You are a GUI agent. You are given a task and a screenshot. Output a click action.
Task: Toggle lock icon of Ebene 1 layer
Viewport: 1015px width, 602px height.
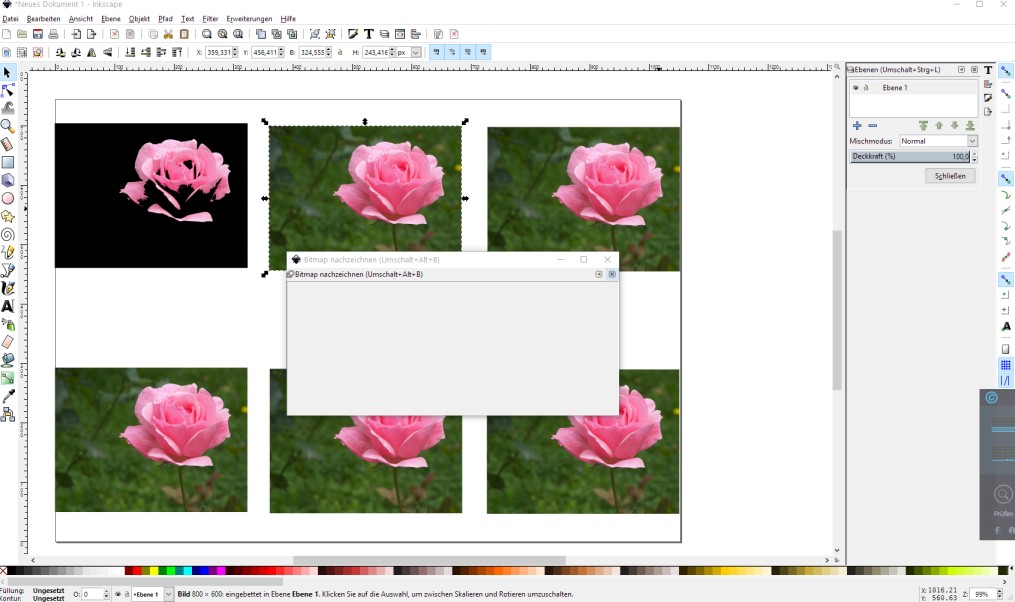point(866,88)
